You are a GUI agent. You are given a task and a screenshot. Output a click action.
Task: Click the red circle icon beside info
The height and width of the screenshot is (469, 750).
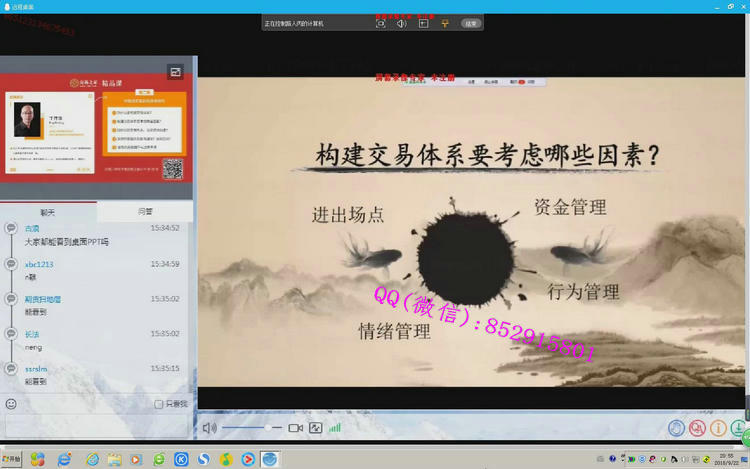[x=697, y=428]
